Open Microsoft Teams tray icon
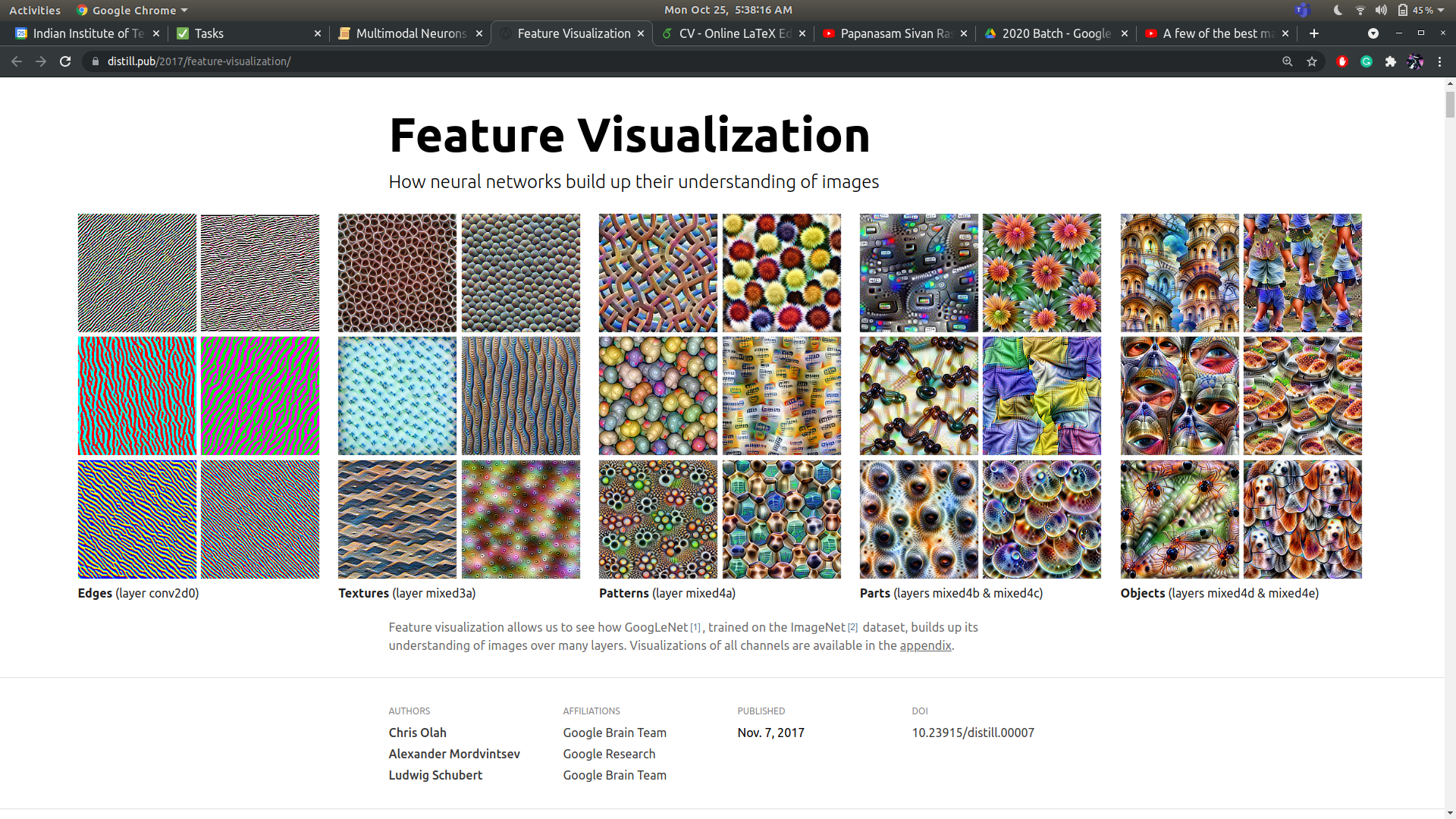This screenshot has height=819, width=1456. [x=1302, y=10]
